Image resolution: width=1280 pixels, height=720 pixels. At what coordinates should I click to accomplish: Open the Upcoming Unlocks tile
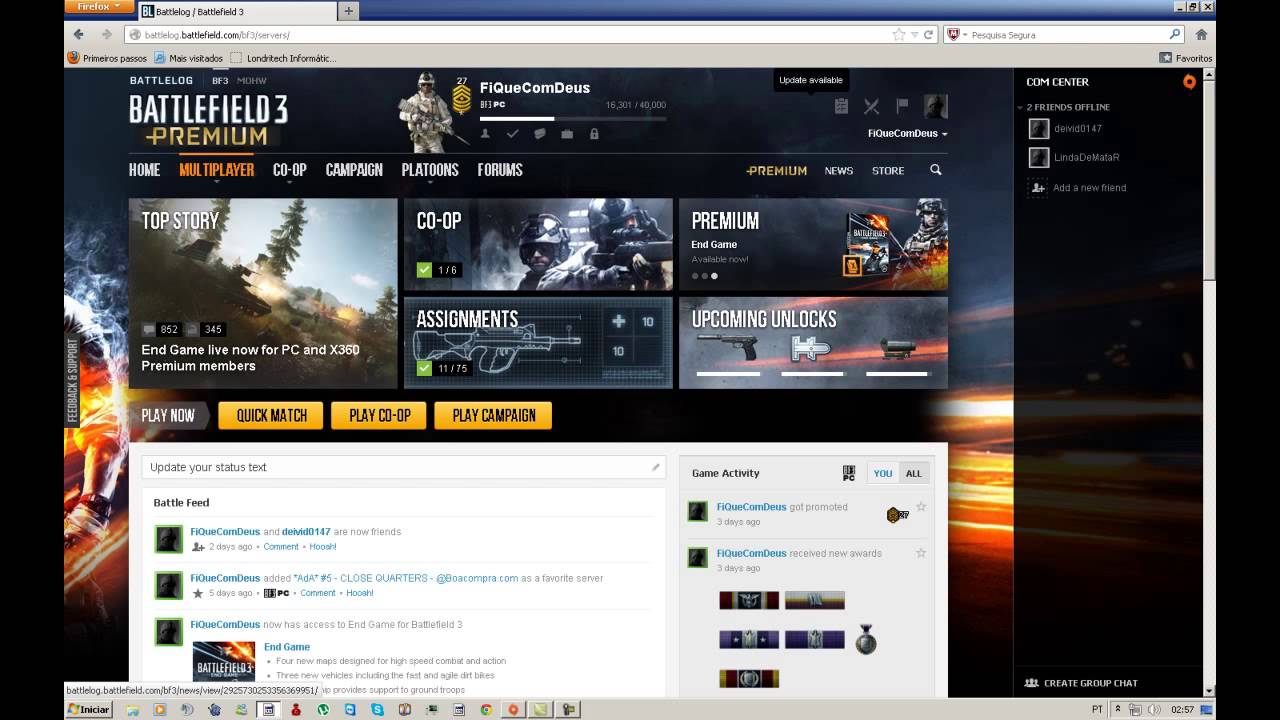[813, 342]
